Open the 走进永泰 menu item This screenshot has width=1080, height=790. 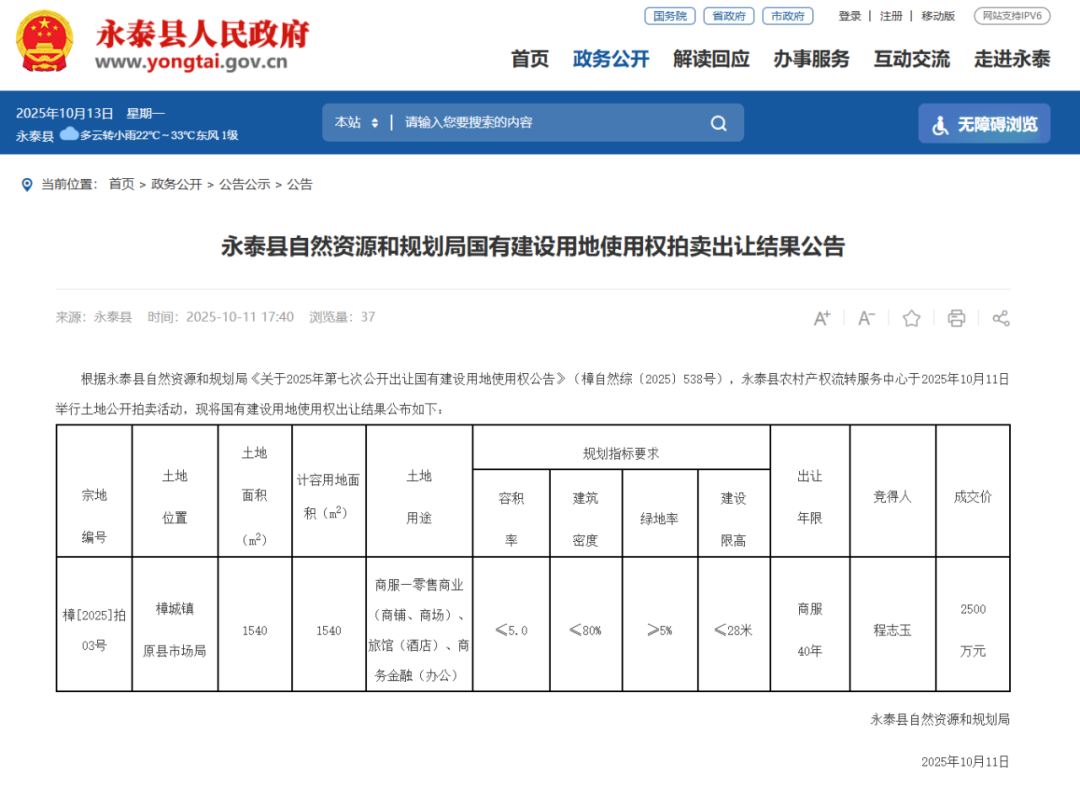1012,59
